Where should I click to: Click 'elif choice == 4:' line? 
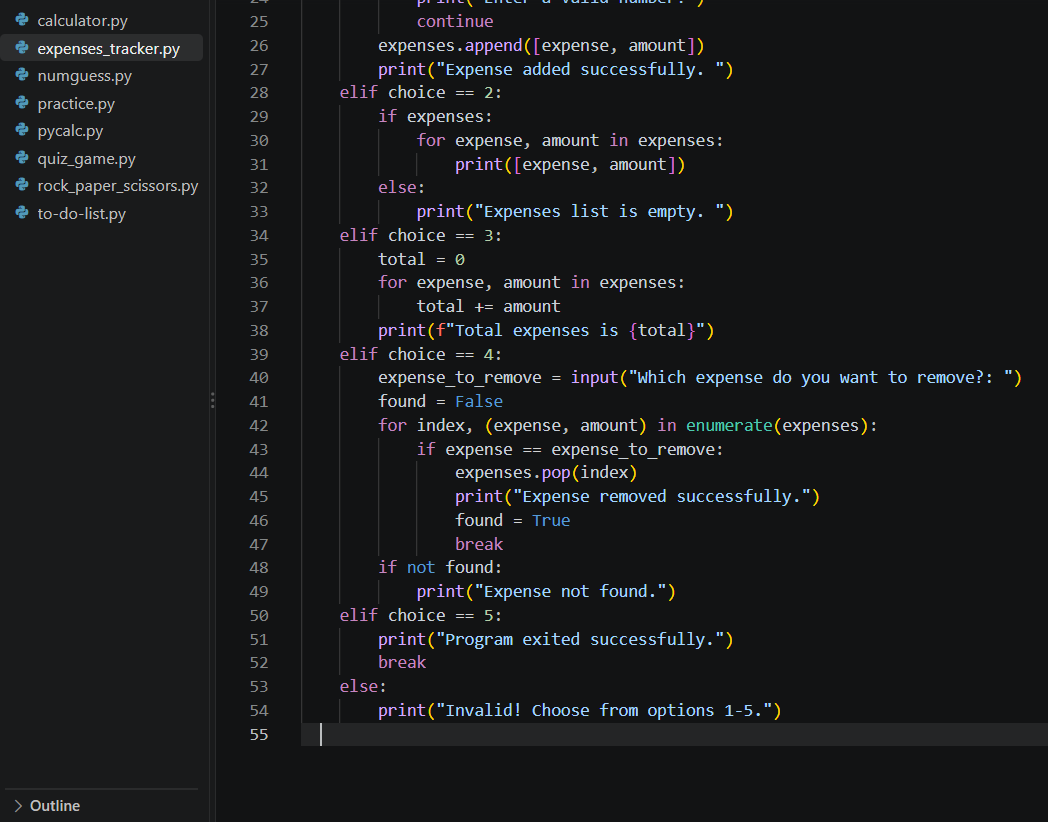click(420, 354)
